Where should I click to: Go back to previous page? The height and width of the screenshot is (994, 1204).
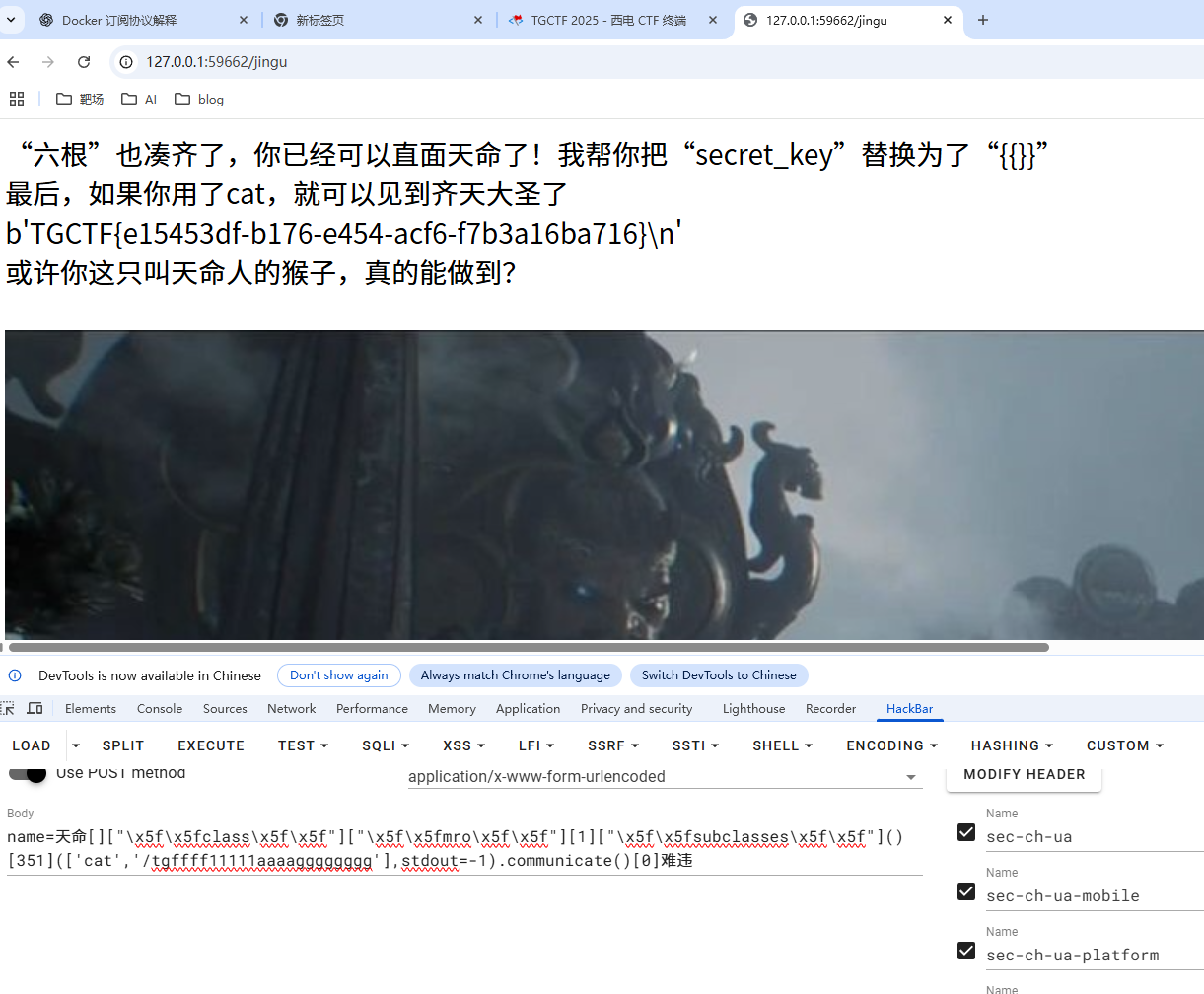tap(13, 62)
